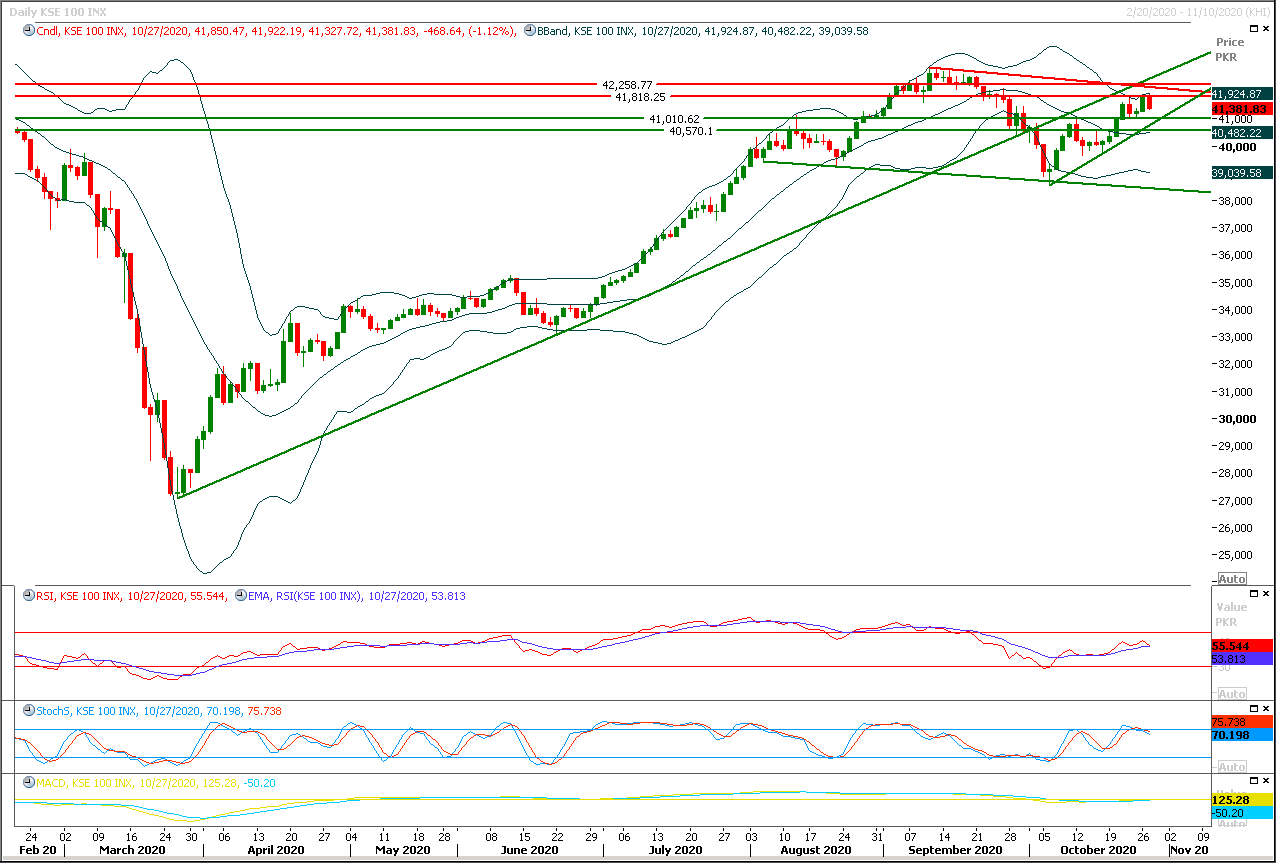Close the RSI indicator panel
The height and width of the screenshot is (863, 1276).
point(1266,593)
